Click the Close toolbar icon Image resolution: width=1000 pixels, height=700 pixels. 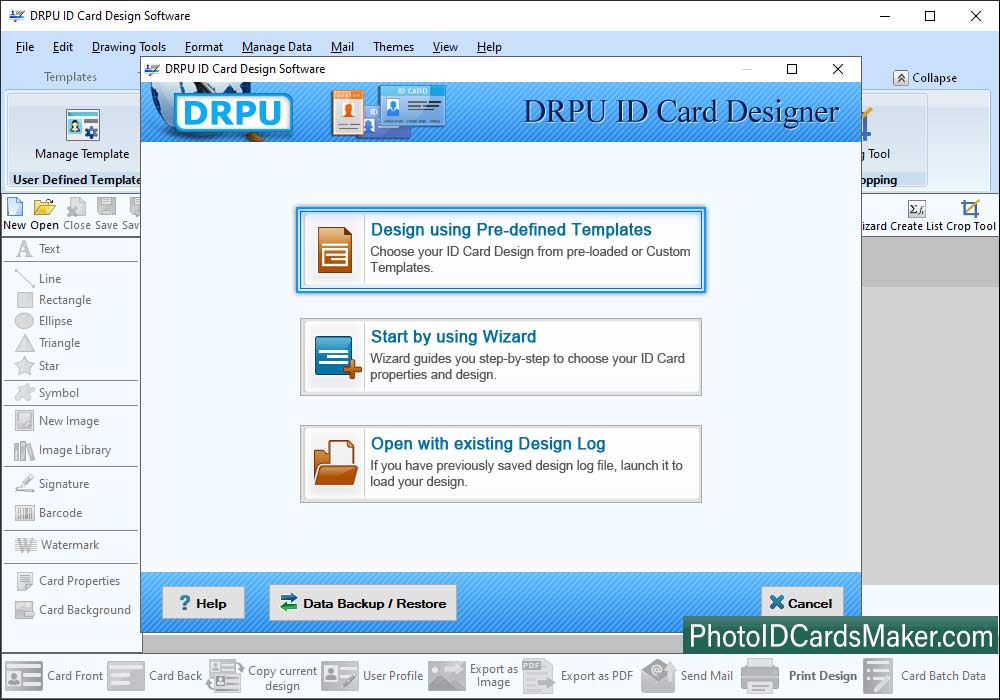(x=77, y=214)
